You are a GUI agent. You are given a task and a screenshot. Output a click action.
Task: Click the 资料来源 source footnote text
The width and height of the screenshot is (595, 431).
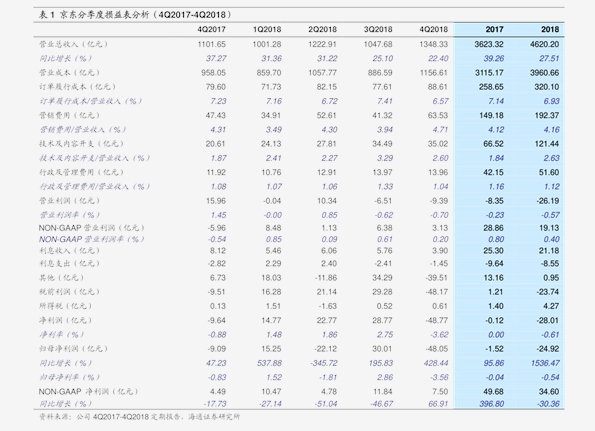(x=140, y=417)
